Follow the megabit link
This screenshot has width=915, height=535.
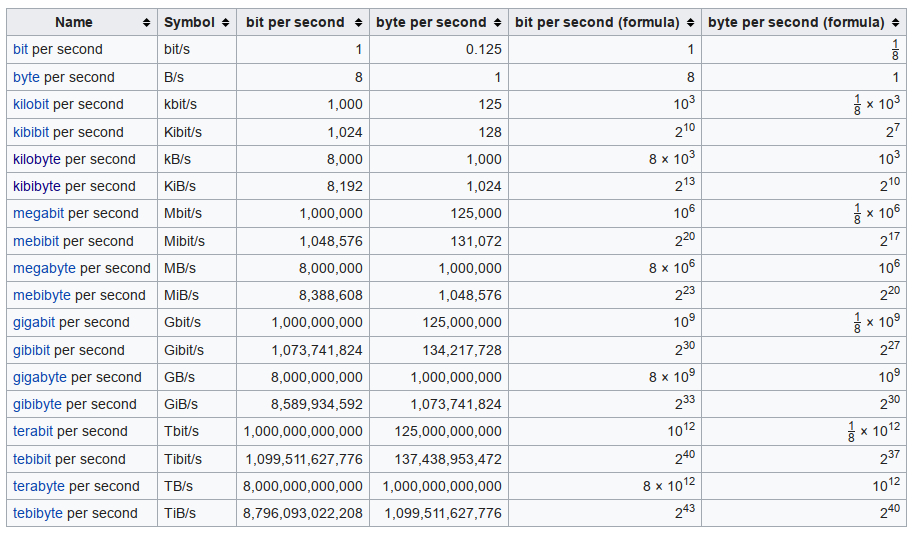click(x=39, y=214)
